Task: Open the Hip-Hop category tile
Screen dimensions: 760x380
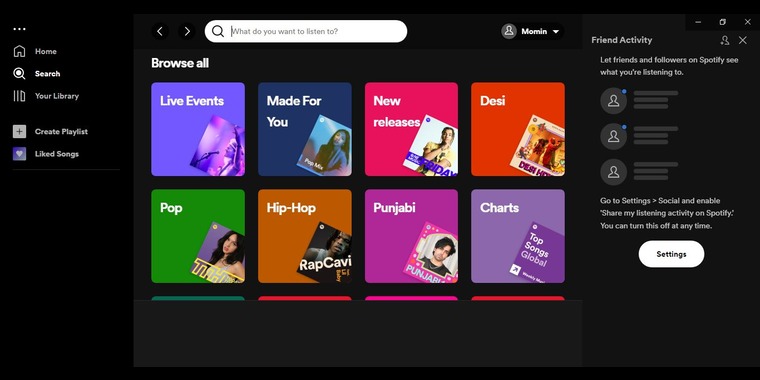Action: 305,236
